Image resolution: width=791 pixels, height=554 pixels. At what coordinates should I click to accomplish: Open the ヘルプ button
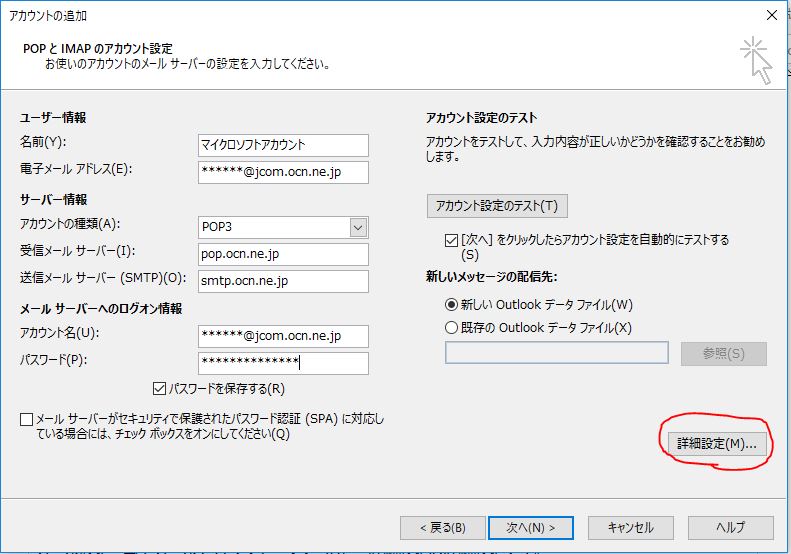pyautogui.click(x=730, y=528)
